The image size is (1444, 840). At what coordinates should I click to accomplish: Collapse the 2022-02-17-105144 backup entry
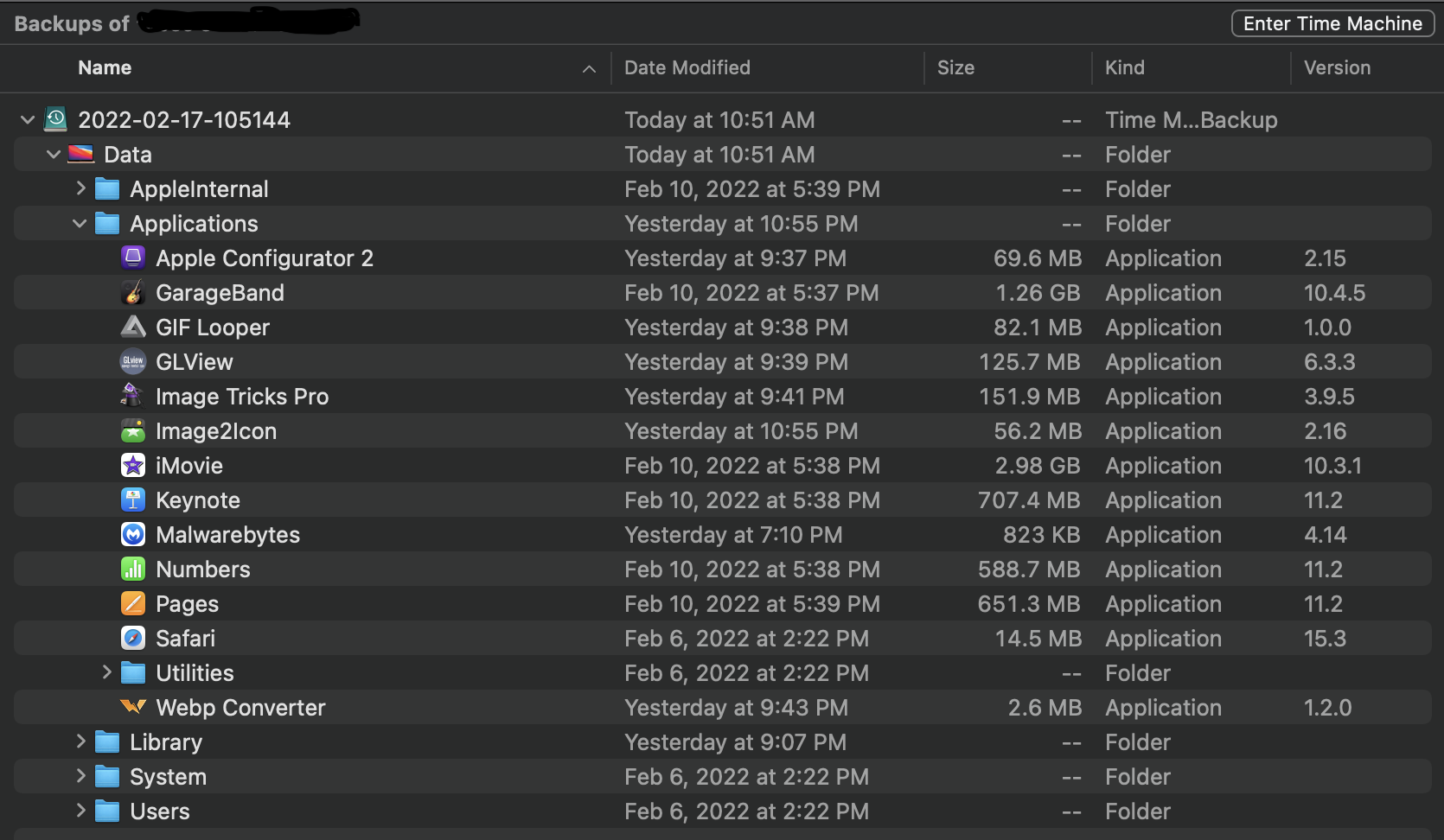(x=28, y=120)
